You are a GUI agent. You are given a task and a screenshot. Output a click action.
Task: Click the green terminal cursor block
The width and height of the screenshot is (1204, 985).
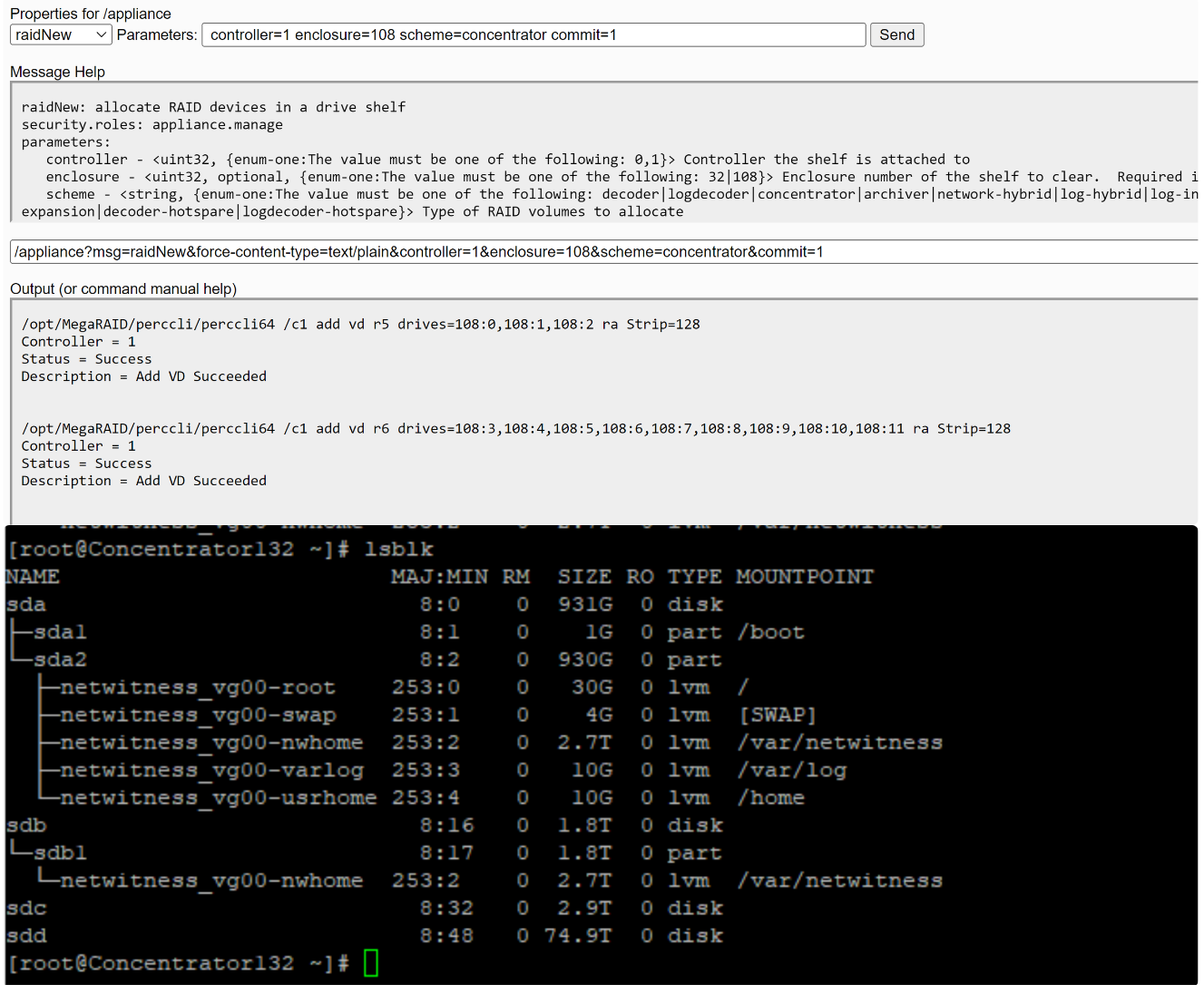point(370,962)
